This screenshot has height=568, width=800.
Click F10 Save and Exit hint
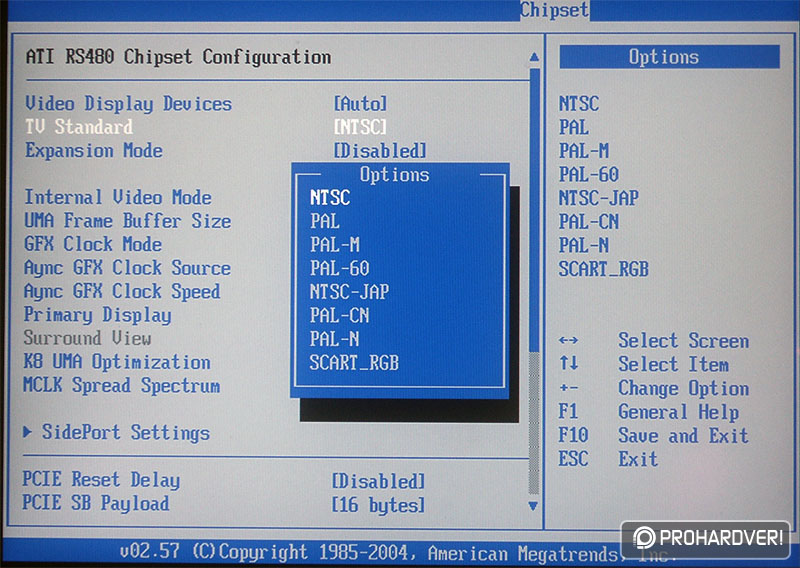point(654,435)
